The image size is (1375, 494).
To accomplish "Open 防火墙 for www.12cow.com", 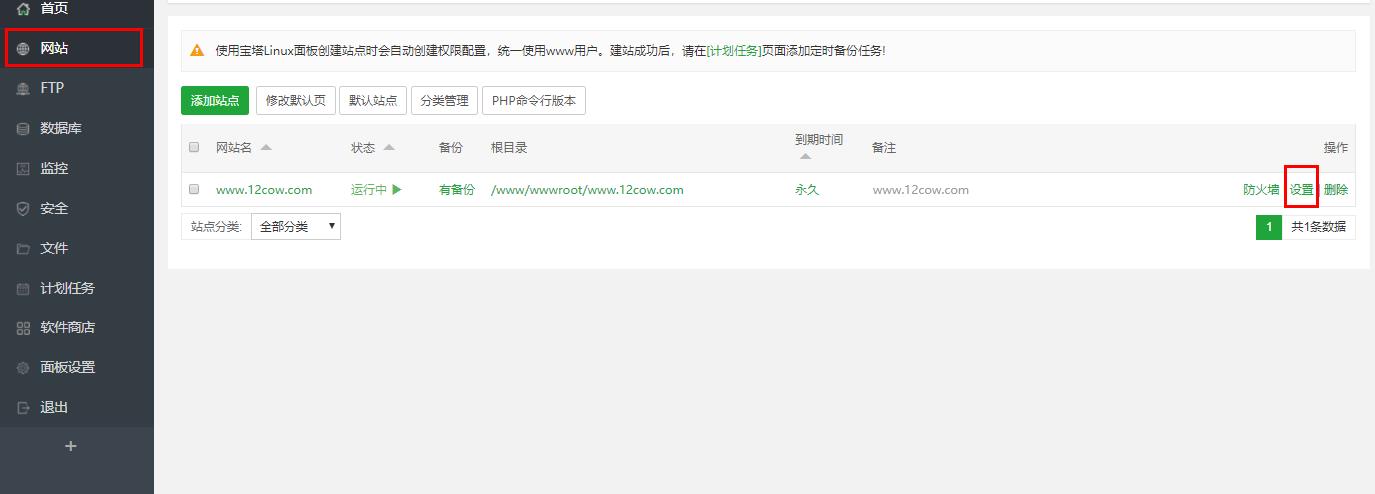I will coord(1261,189).
